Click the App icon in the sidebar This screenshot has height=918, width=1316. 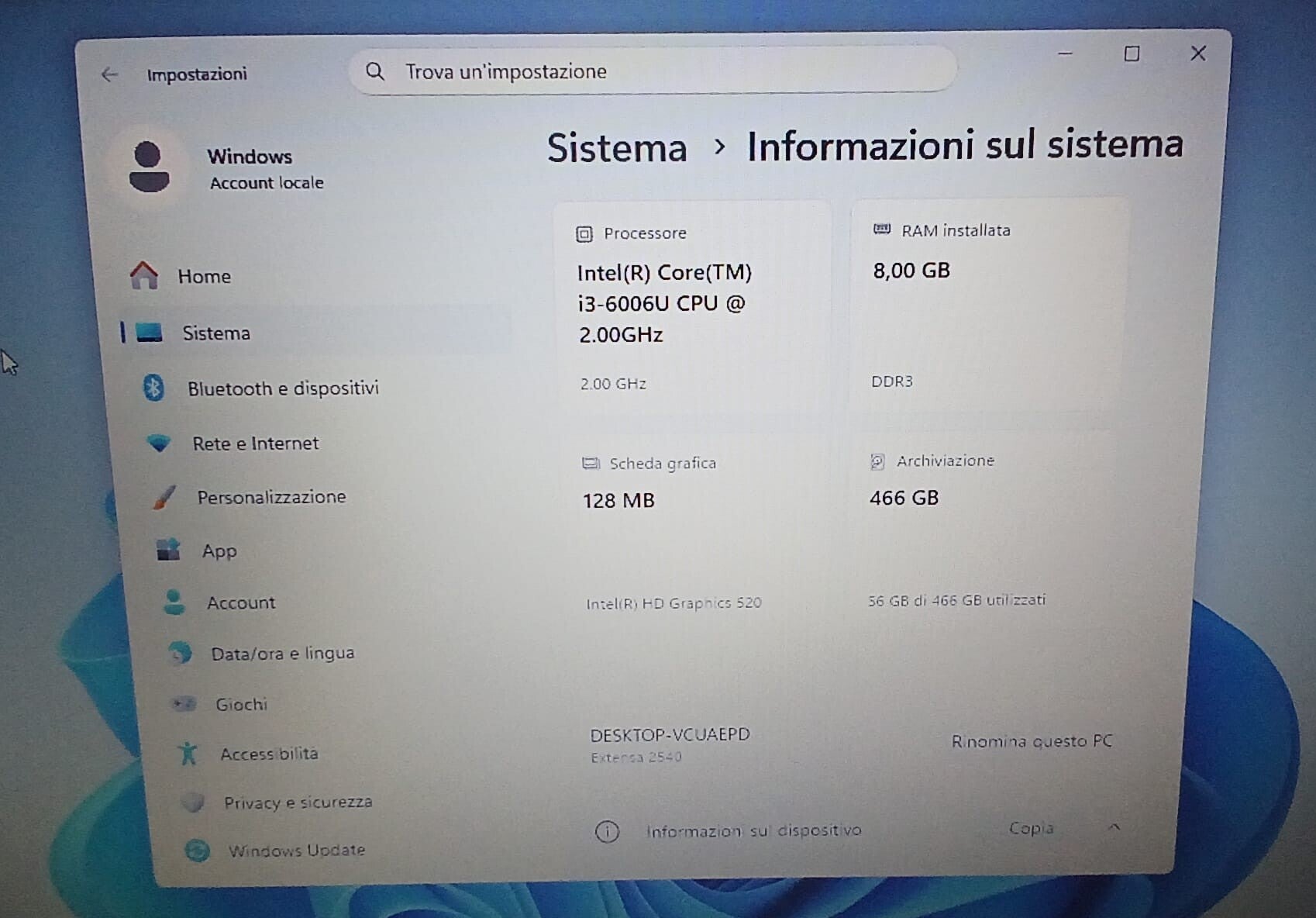tap(168, 550)
